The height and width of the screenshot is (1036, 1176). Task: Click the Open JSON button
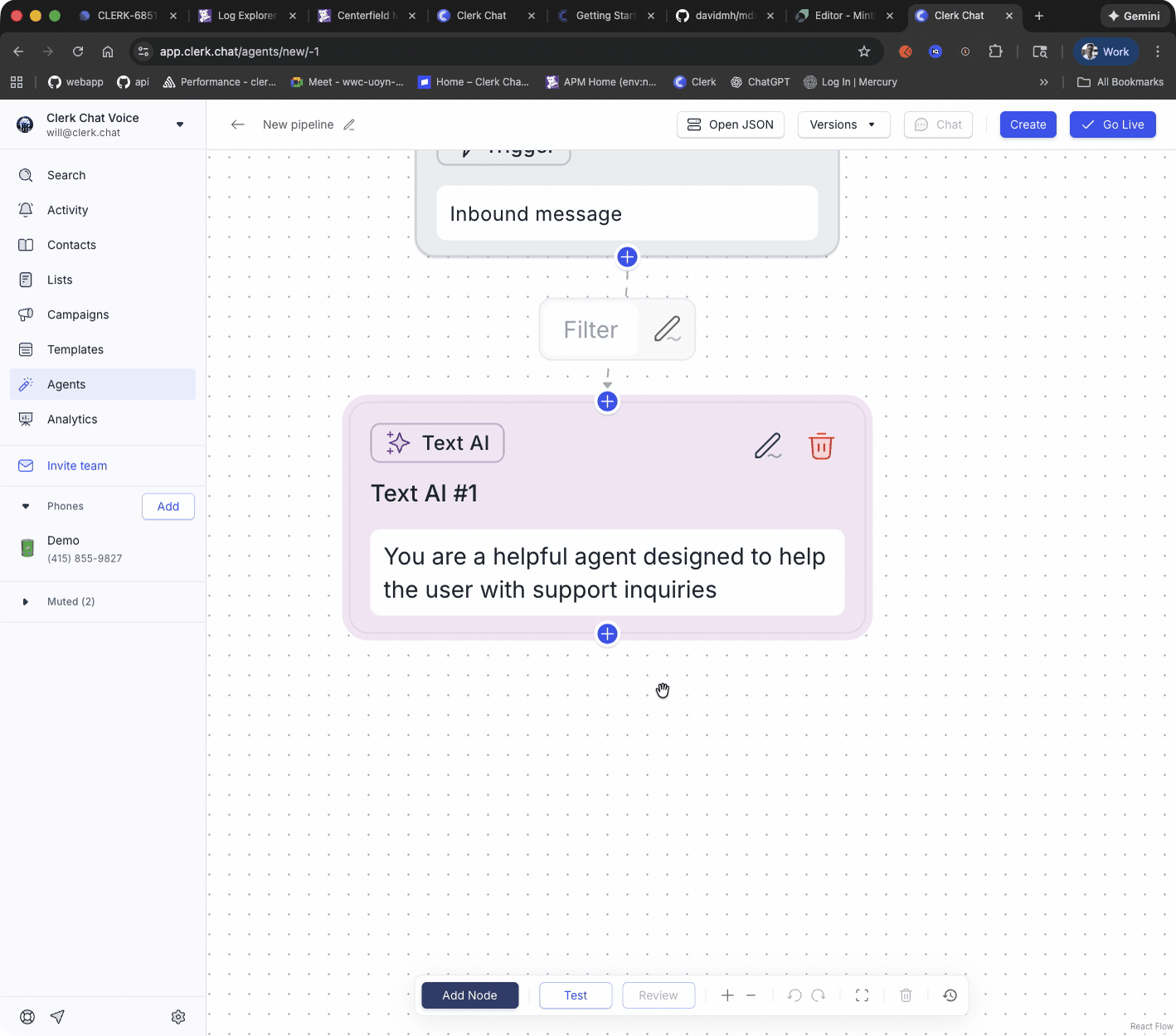click(x=731, y=124)
